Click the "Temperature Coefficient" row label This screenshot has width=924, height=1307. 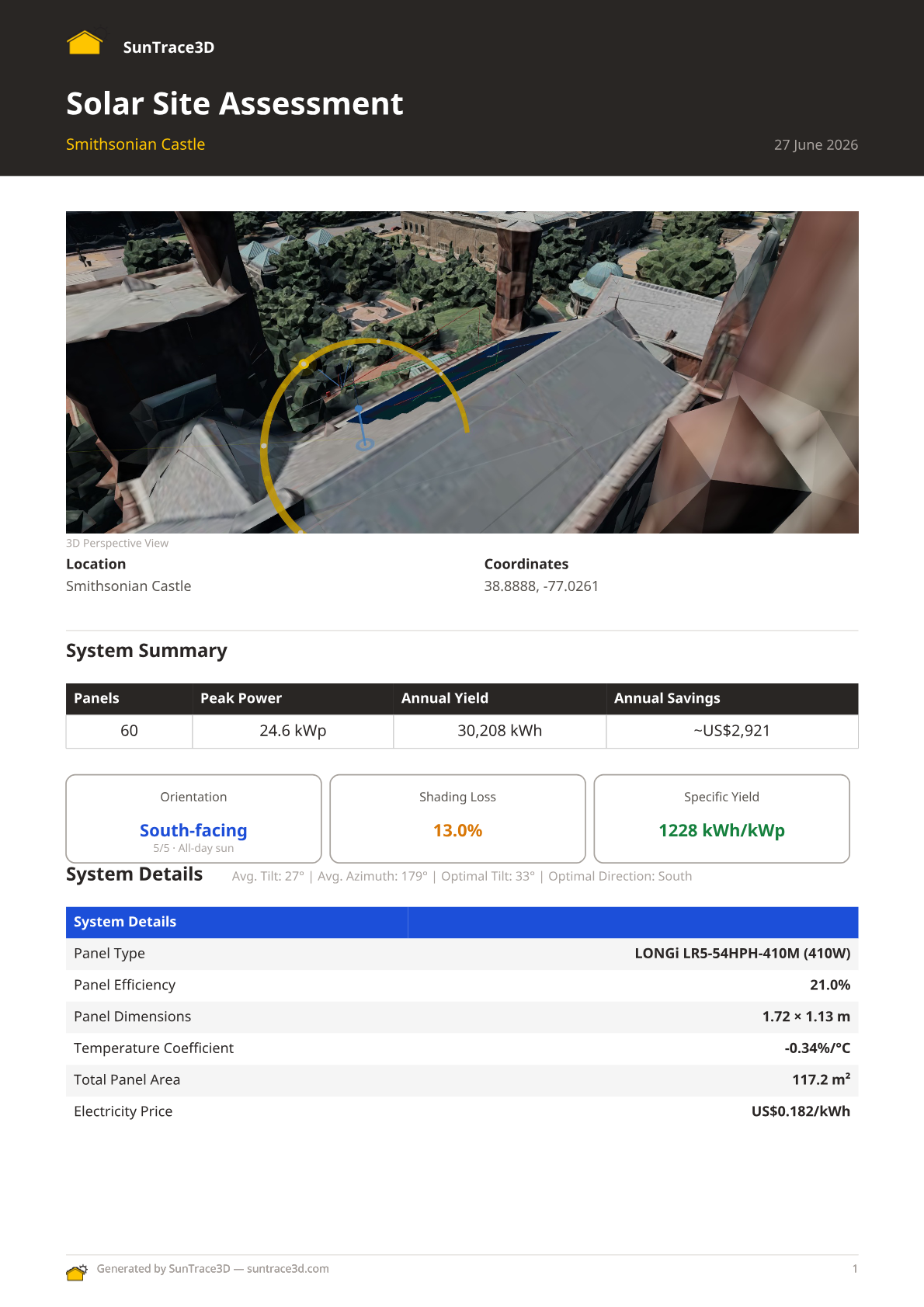click(x=154, y=1048)
